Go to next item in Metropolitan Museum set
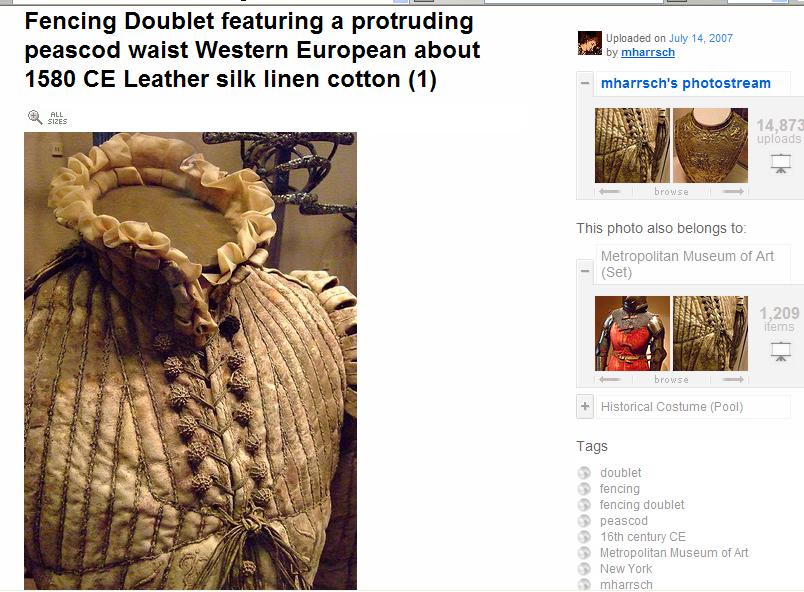Image resolution: width=804 pixels, height=592 pixels. (733, 380)
